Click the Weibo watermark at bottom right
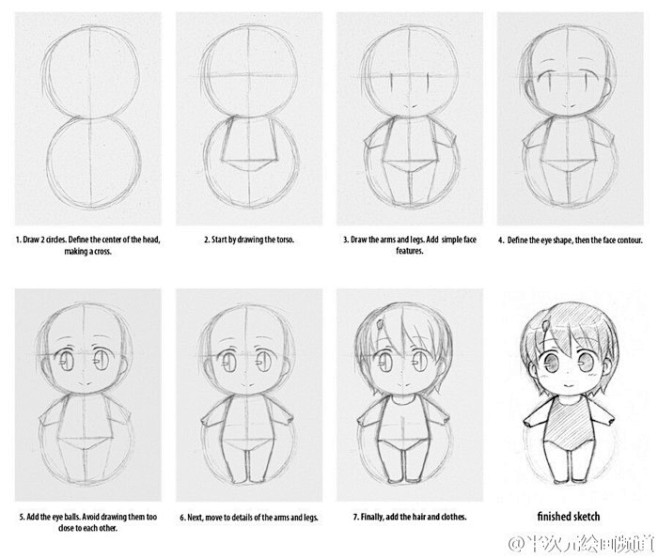The image size is (658, 558). [582, 544]
